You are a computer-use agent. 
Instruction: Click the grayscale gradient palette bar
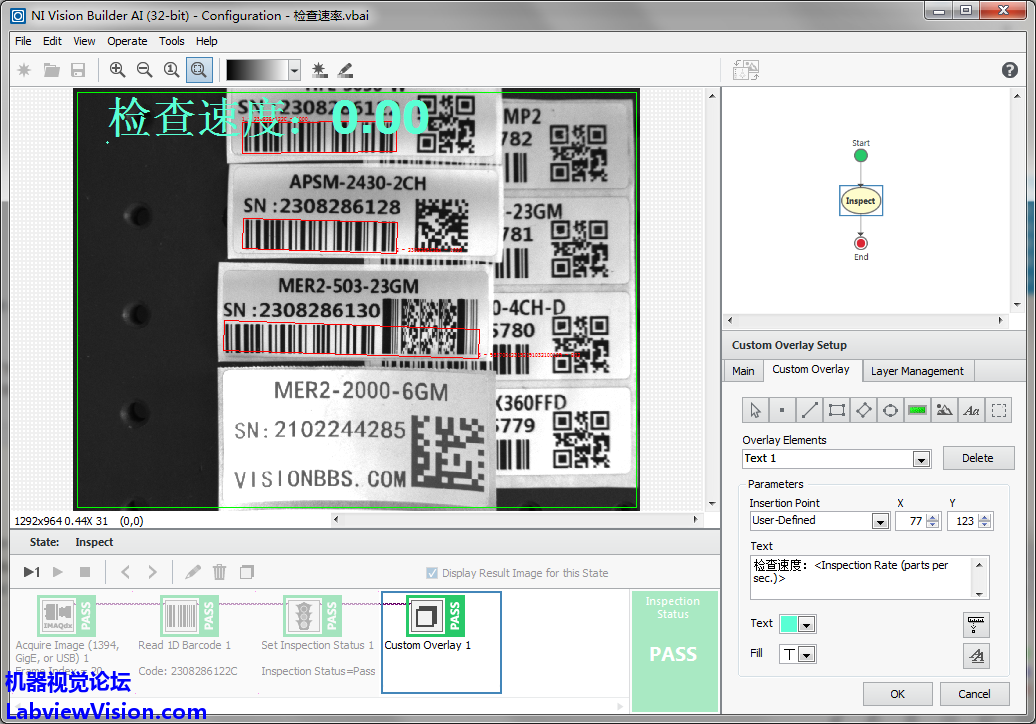pyautogui.click(x=257, y=70)
